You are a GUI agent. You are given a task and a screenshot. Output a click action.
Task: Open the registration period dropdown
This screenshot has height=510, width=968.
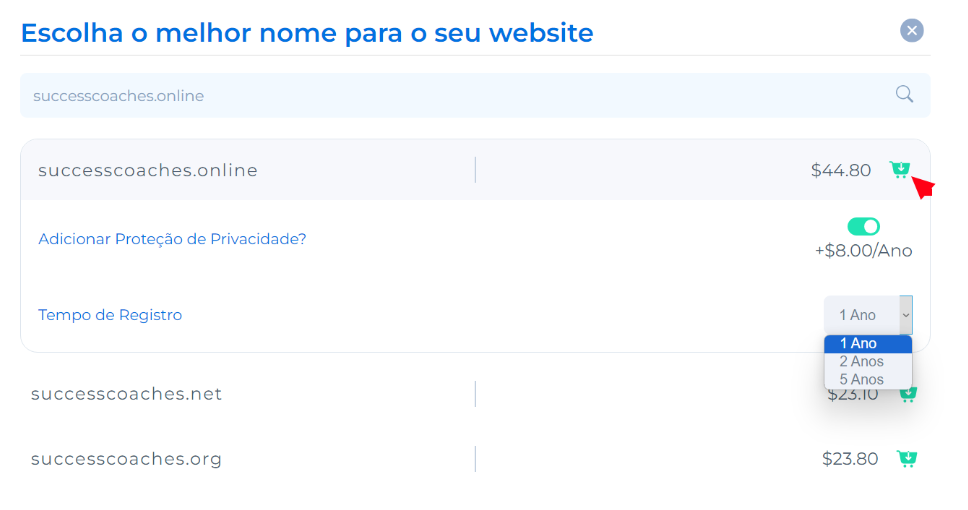(867, 315)
